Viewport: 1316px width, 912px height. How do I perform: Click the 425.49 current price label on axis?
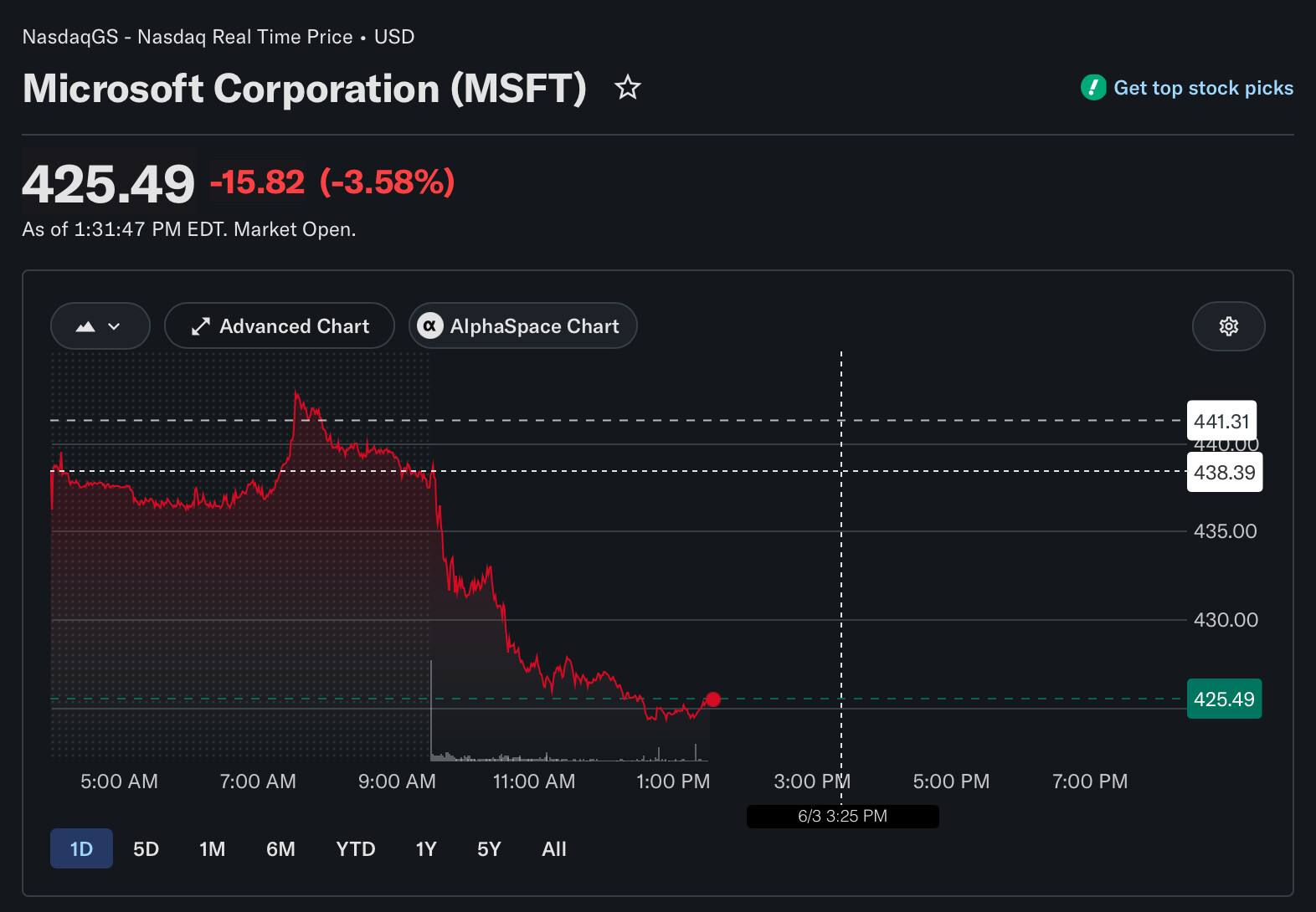1224,699
